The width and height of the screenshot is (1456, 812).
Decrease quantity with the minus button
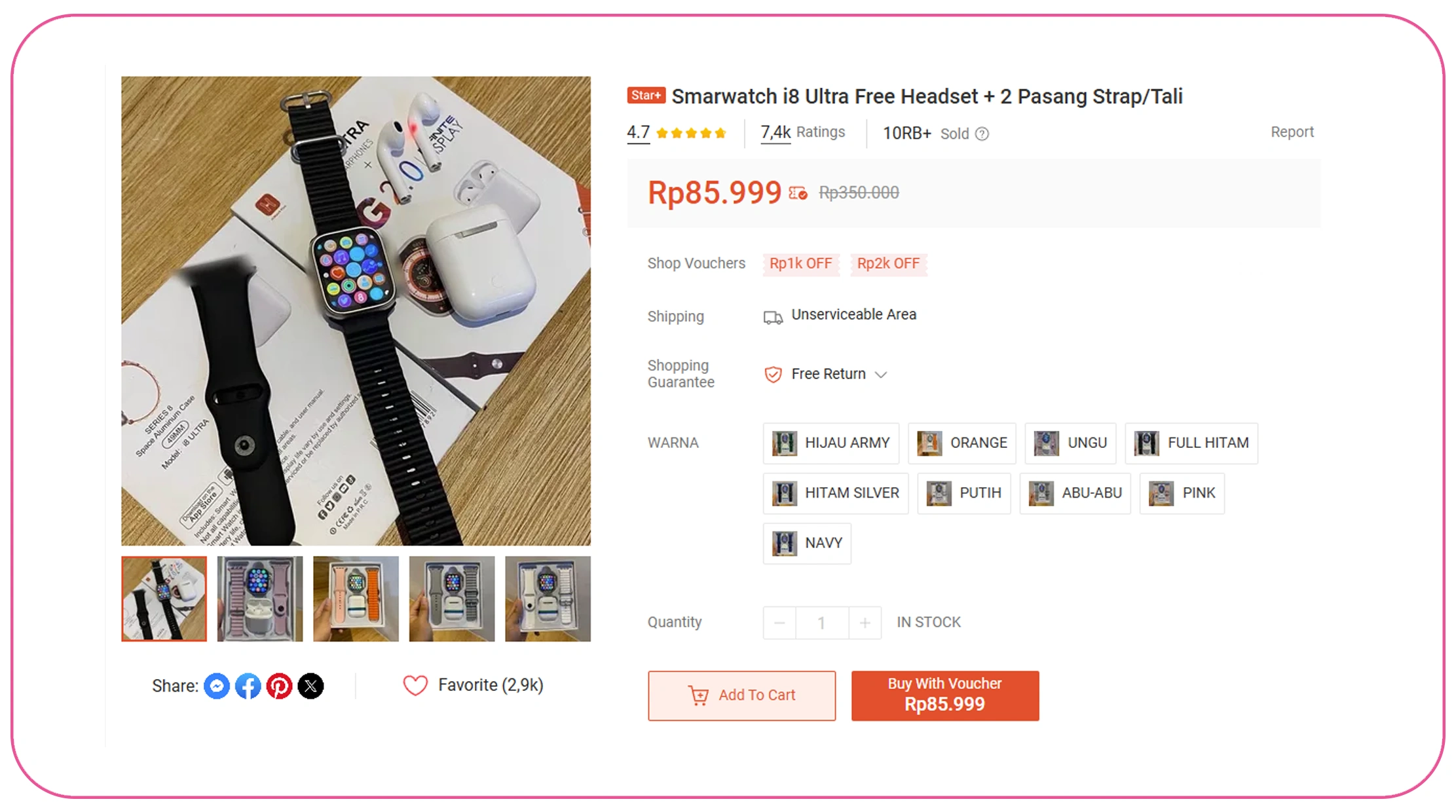[779, 623]
